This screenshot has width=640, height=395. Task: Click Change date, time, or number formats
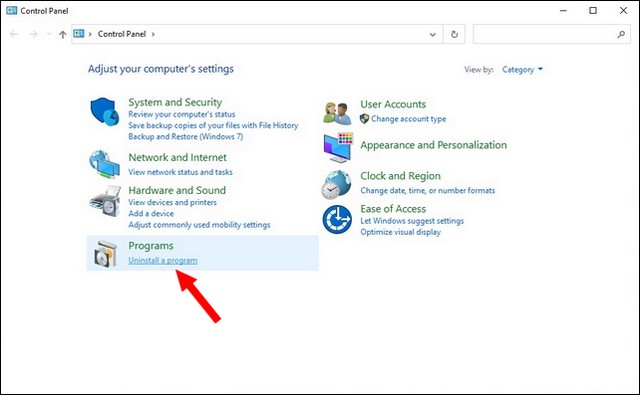(x=427, y=191)
